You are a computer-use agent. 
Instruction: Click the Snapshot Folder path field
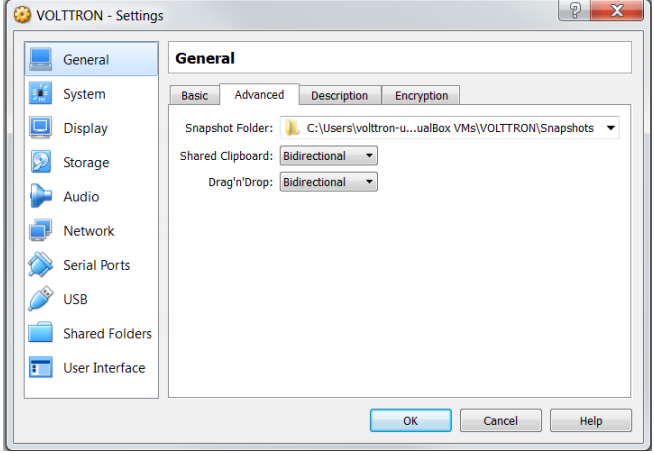[x=450, y=128]
